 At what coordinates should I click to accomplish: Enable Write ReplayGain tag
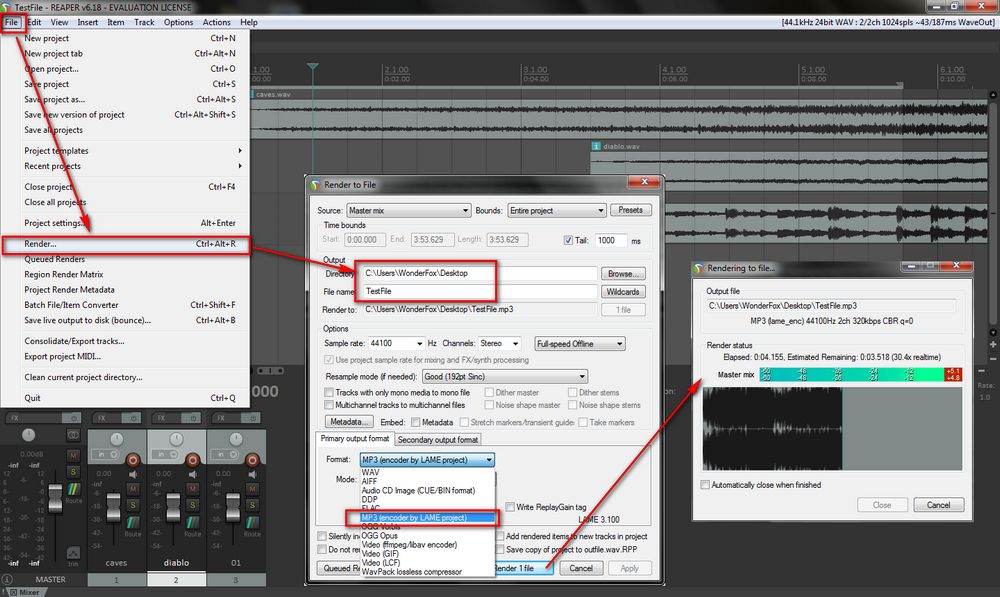point(510,506)
